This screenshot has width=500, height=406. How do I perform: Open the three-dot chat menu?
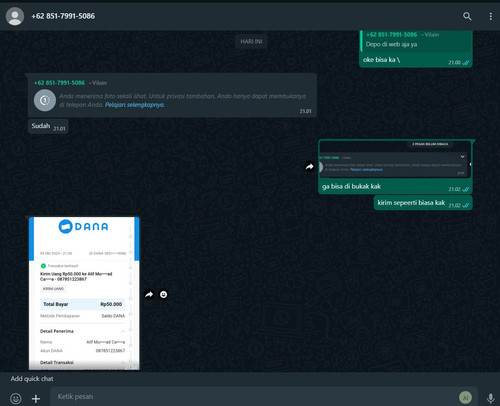pos(491,16)
